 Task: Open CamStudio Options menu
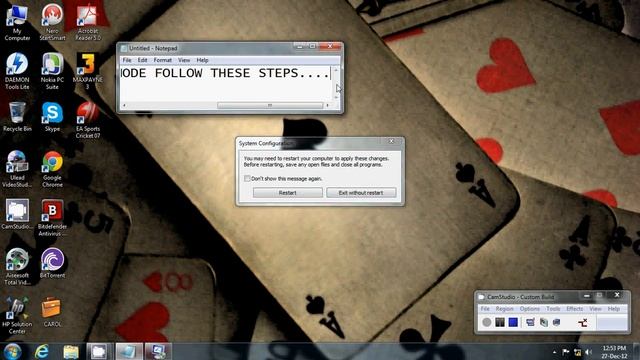(x=530, y=309)
